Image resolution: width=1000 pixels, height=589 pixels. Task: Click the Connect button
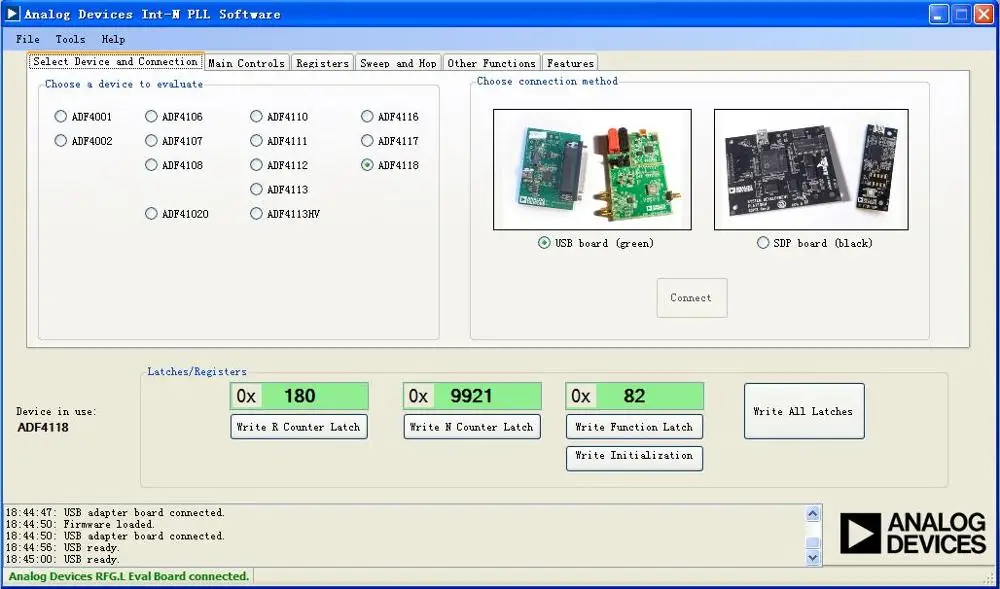(692, 298)
